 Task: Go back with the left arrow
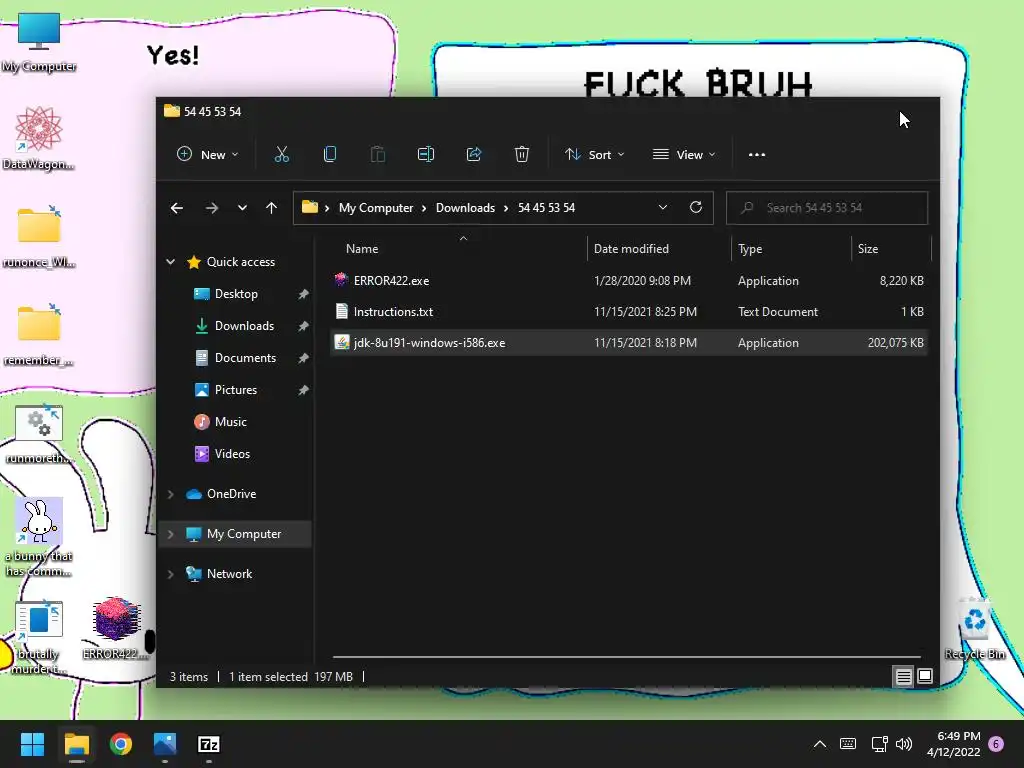click(x=176, y=208)
